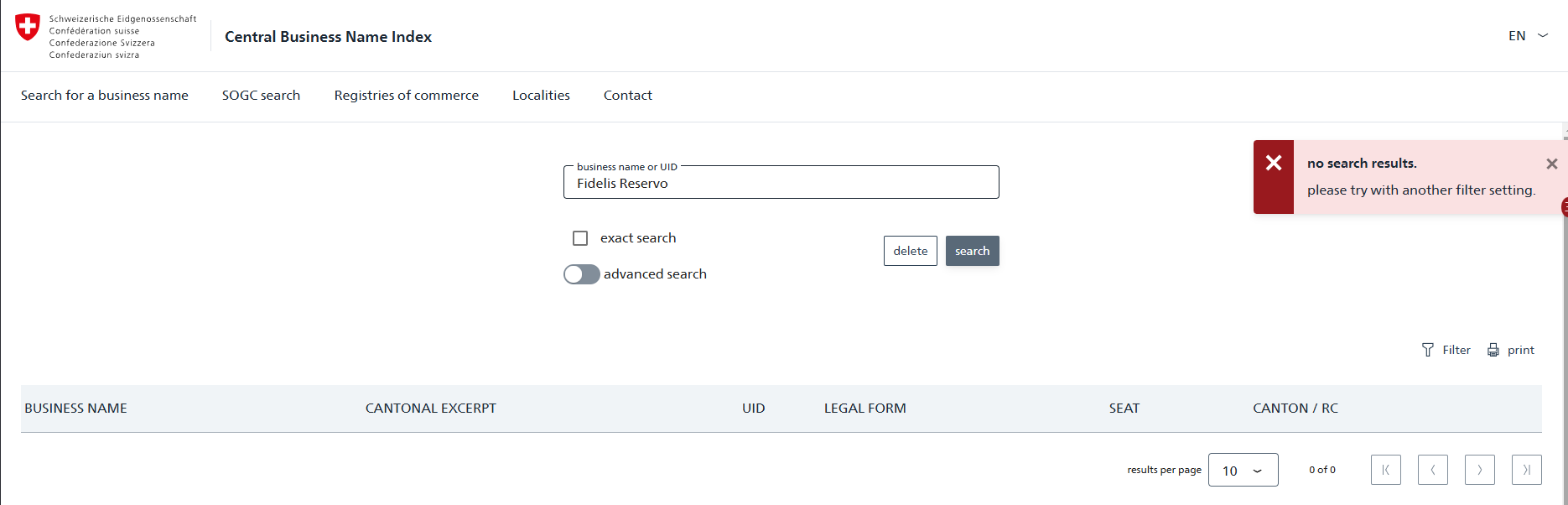
Task: Expand the EN language selector
Action: point(1528,36)
